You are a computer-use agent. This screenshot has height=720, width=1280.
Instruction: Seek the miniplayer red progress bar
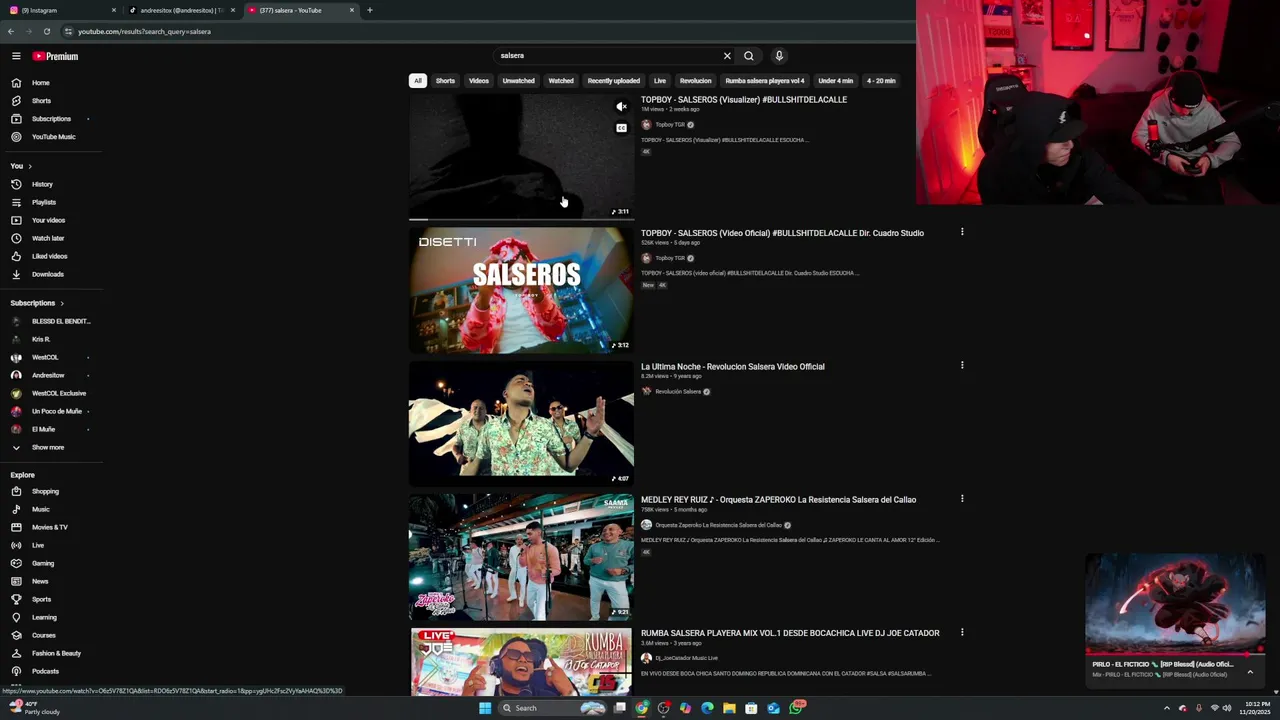pos(1175,654)
